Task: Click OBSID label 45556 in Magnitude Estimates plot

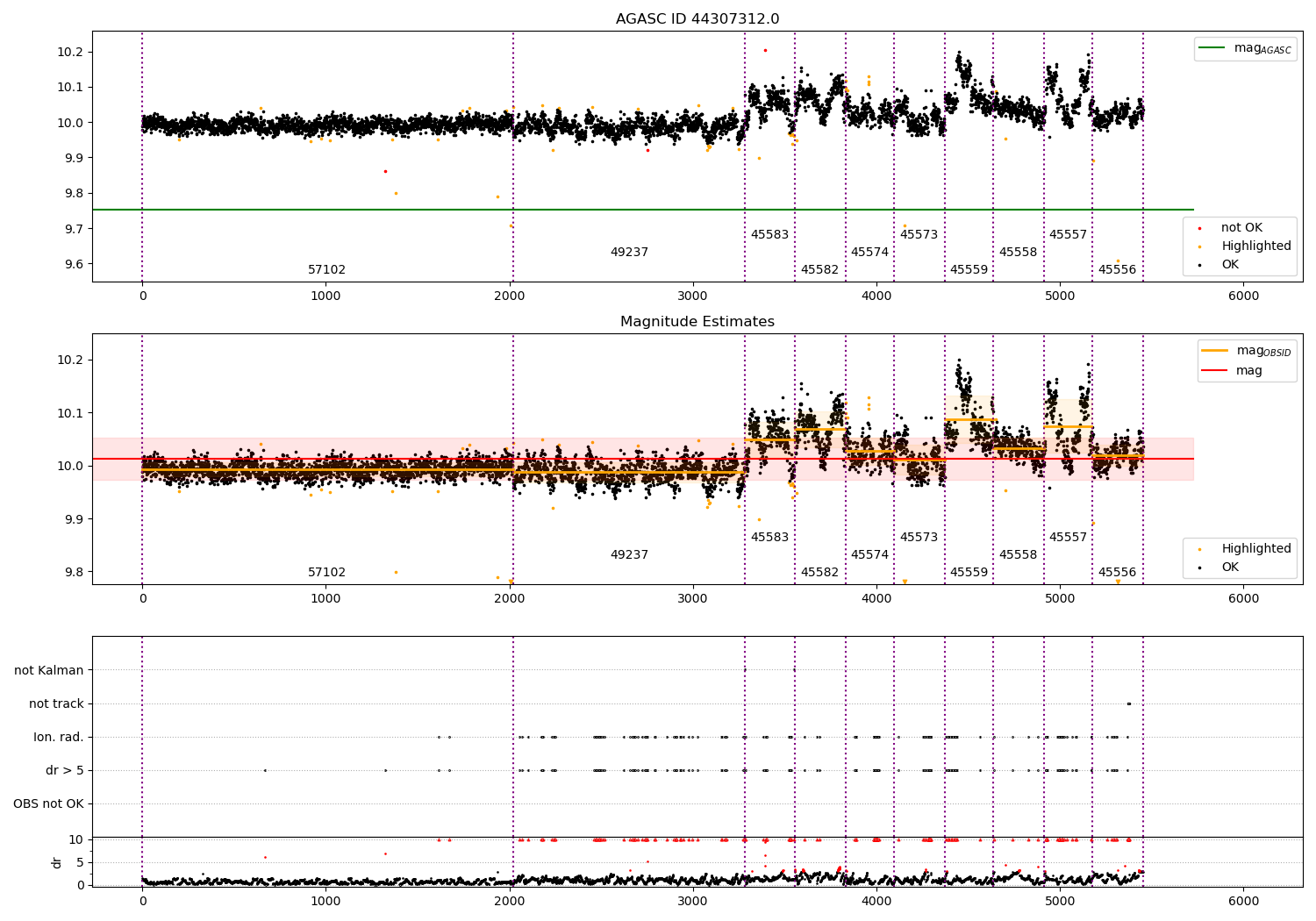Action: pyautogui.click(x=1117, y=573)
